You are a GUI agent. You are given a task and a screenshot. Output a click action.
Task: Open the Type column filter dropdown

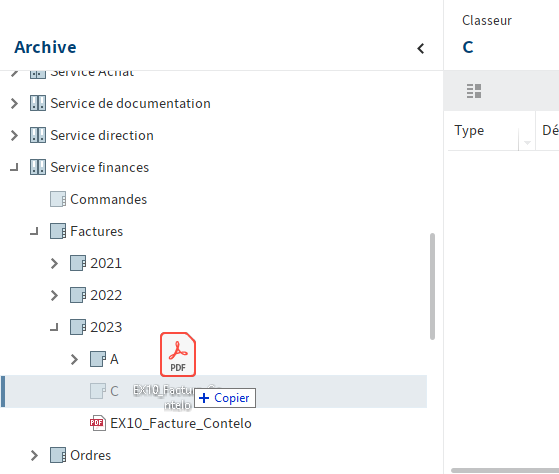(x=527, y=142)
